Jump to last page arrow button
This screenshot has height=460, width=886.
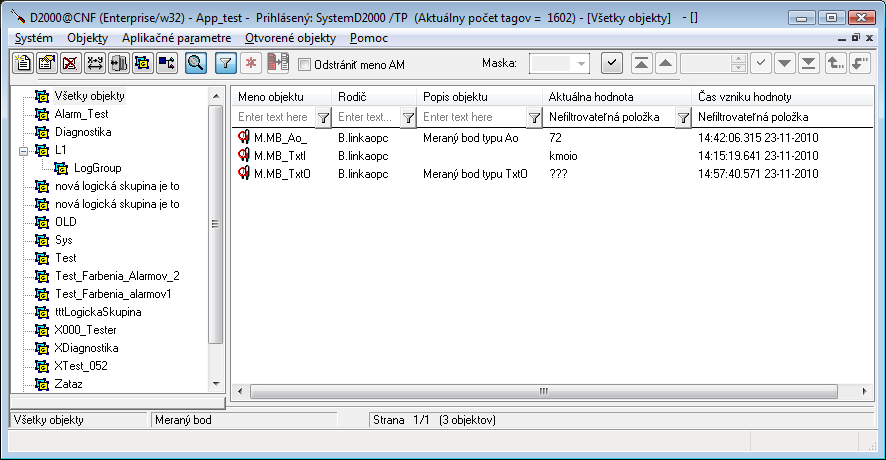pyautogui.click(x=808, y=63)
